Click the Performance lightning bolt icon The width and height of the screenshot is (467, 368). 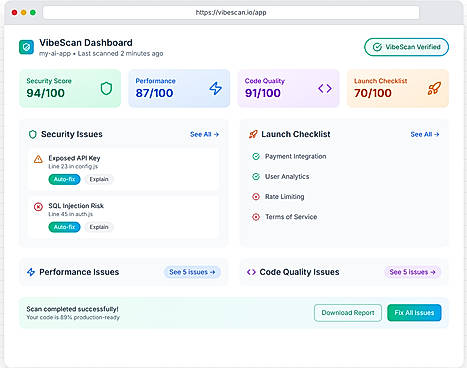[x=215, y=89]
